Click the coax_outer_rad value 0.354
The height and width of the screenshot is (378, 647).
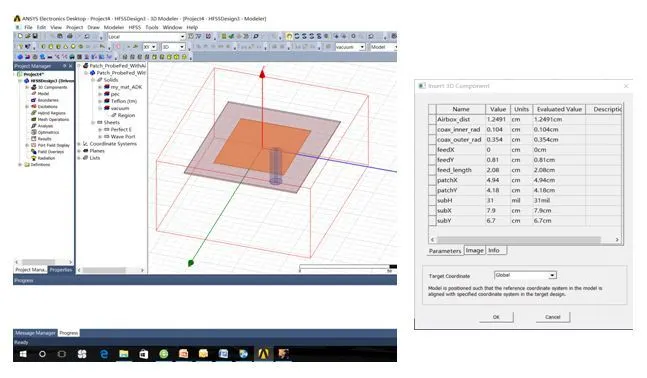pyautogui.click(x=498, y=140)
